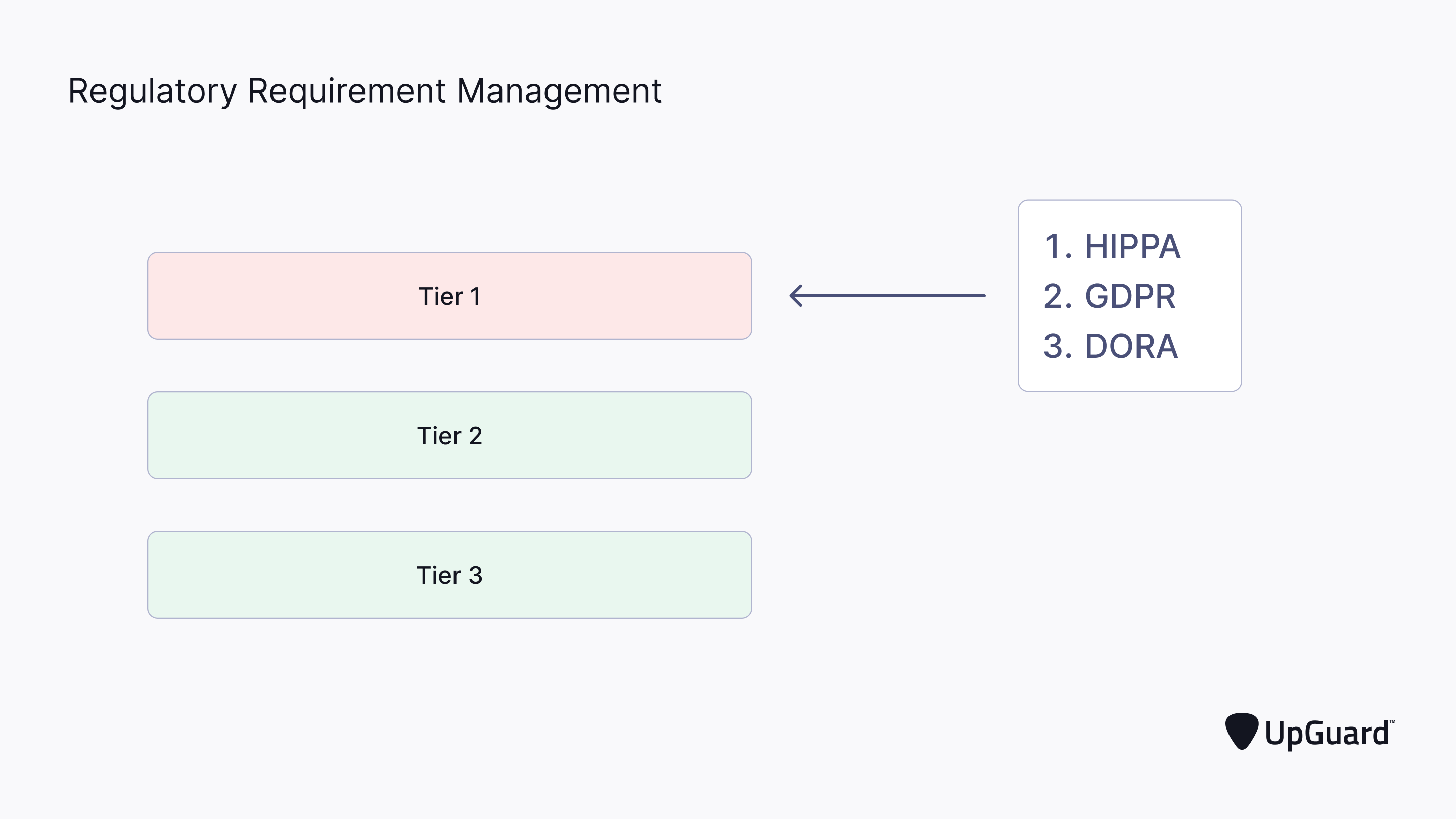Click the digit 1 in Tier 1 label

[x=475, y=296]
